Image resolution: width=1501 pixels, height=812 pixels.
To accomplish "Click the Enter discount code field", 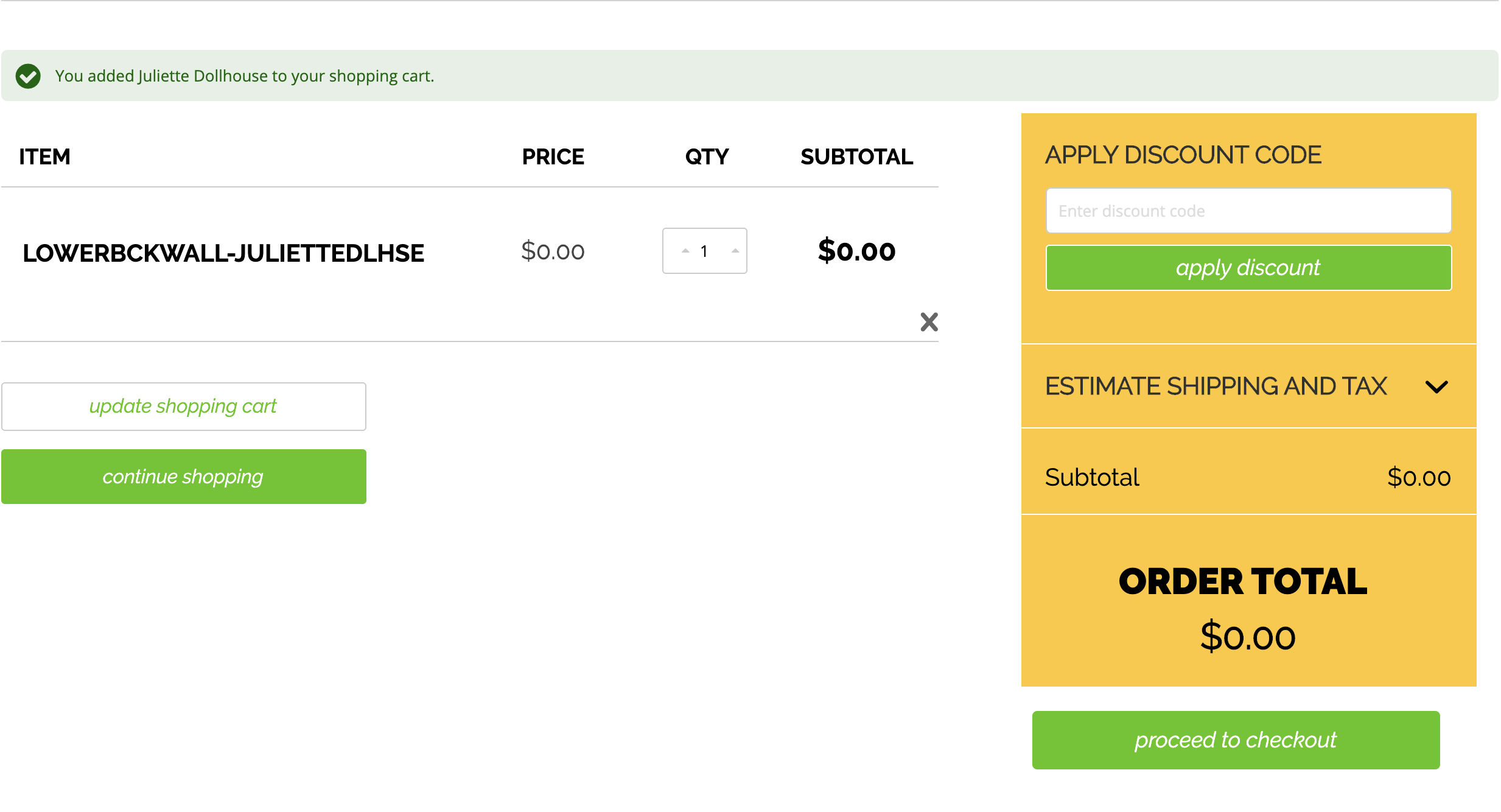I will [1248, 211].
